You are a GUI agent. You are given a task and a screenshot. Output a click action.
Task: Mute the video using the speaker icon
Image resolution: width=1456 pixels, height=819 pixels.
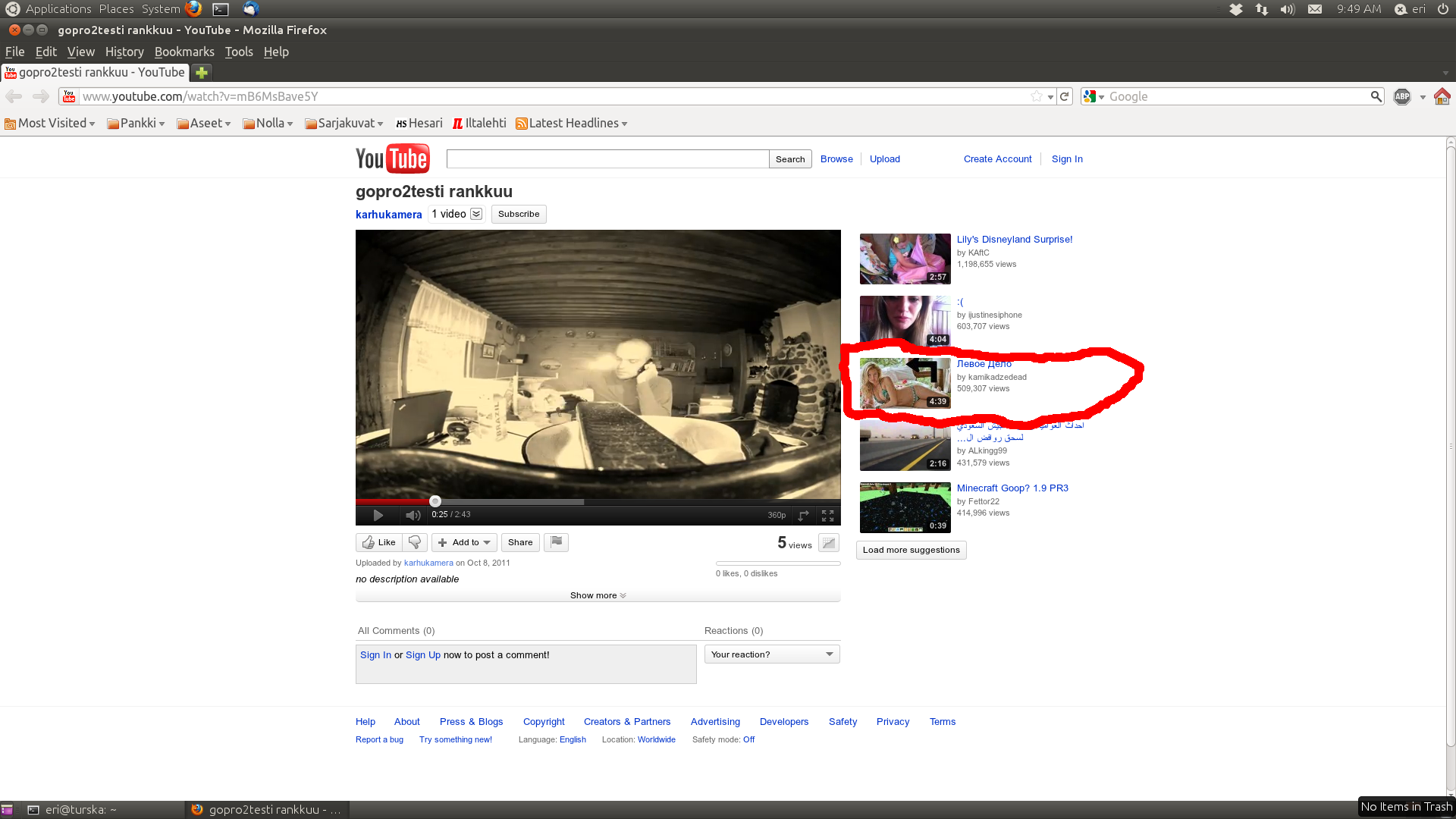coord(413,516)
